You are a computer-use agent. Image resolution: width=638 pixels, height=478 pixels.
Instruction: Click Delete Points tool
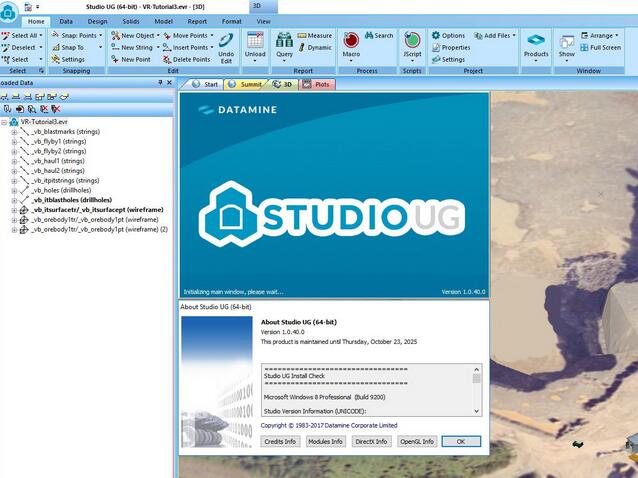tap(187, 59)
